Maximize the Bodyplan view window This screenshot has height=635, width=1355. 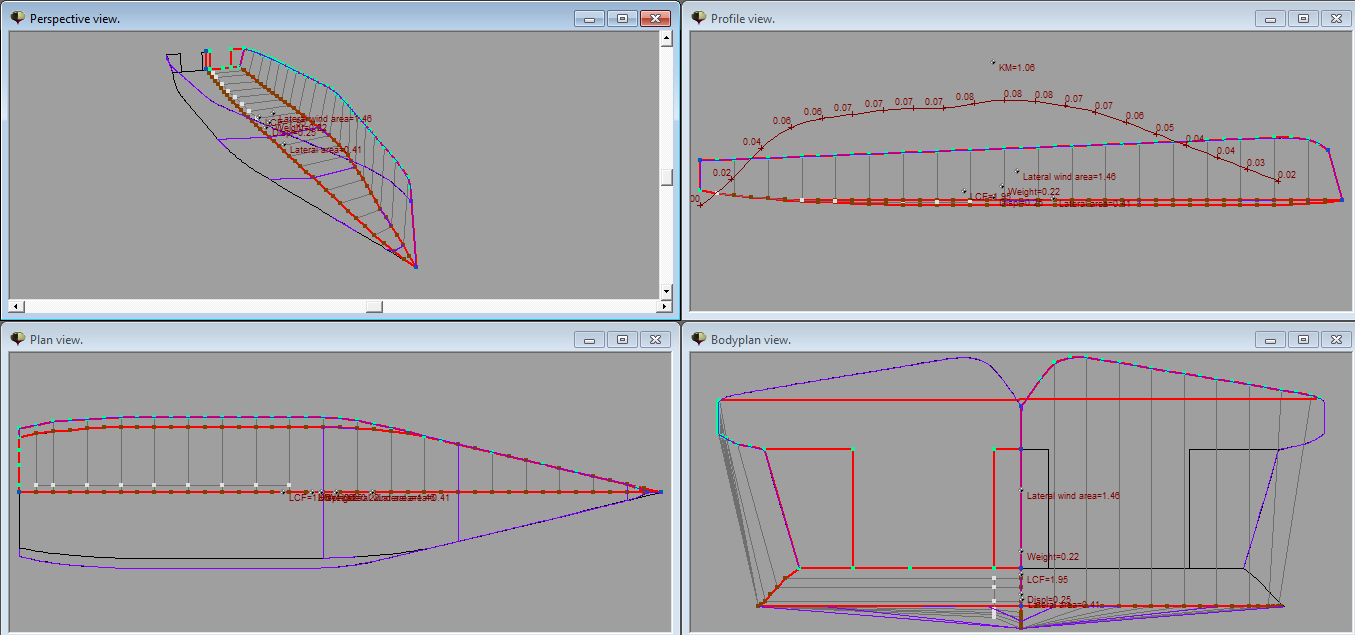point(1303,339)
